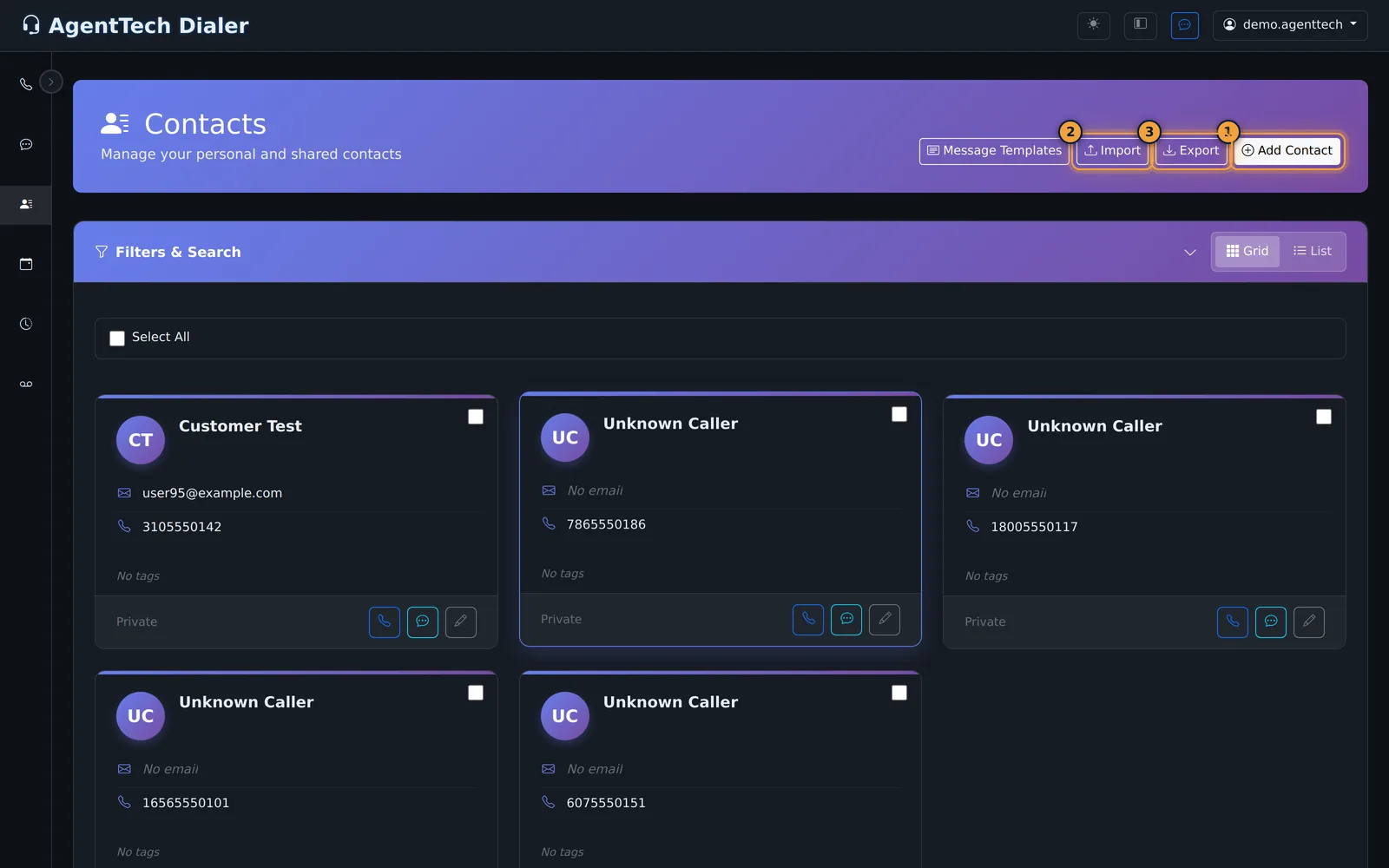Screen dimensions: 1389x868
Task: Open Message Templates
Action: 994,151
